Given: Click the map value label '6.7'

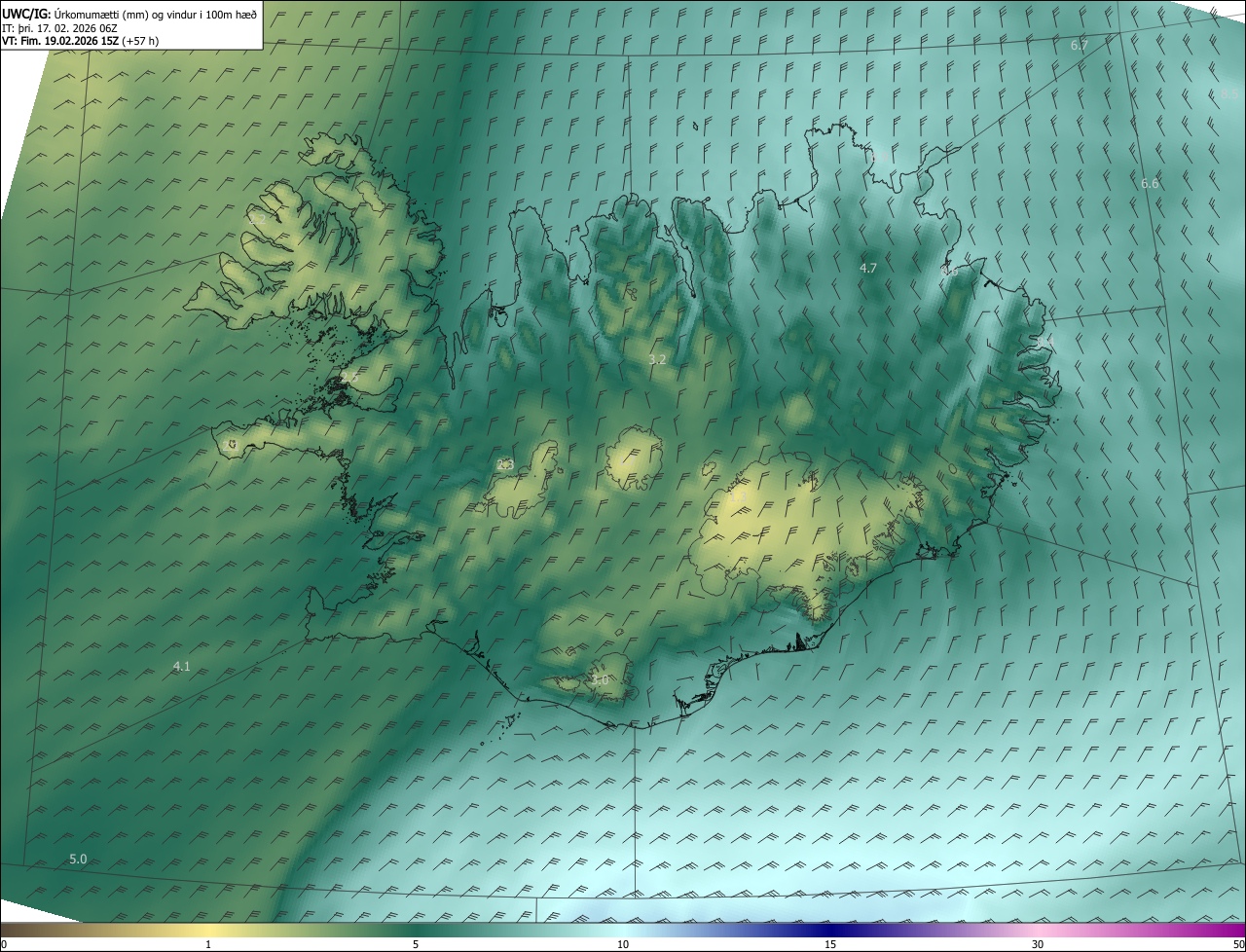Looking at the screenshot, I should coord(1079,46).
